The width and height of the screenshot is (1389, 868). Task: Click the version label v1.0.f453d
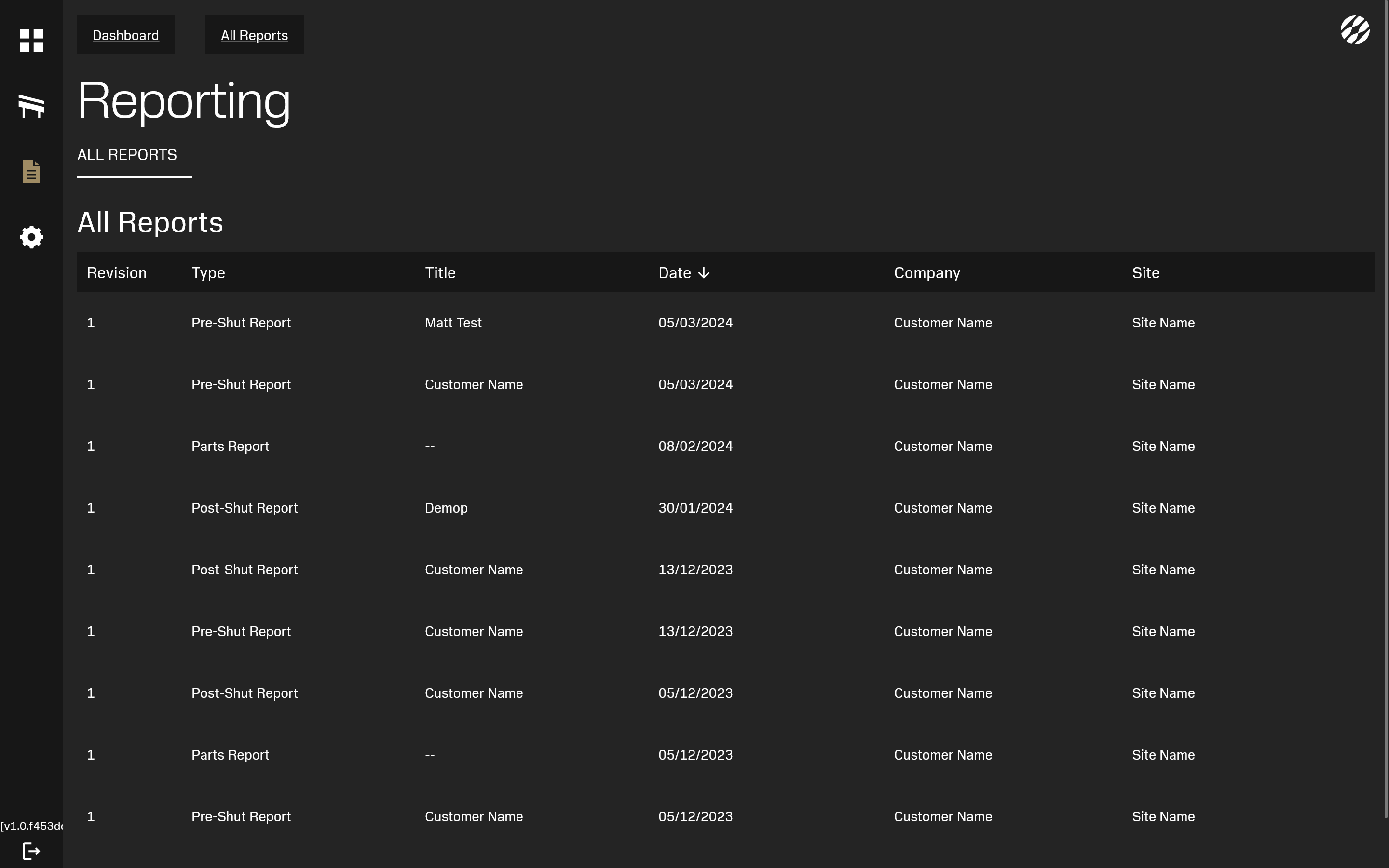(31, 826)
